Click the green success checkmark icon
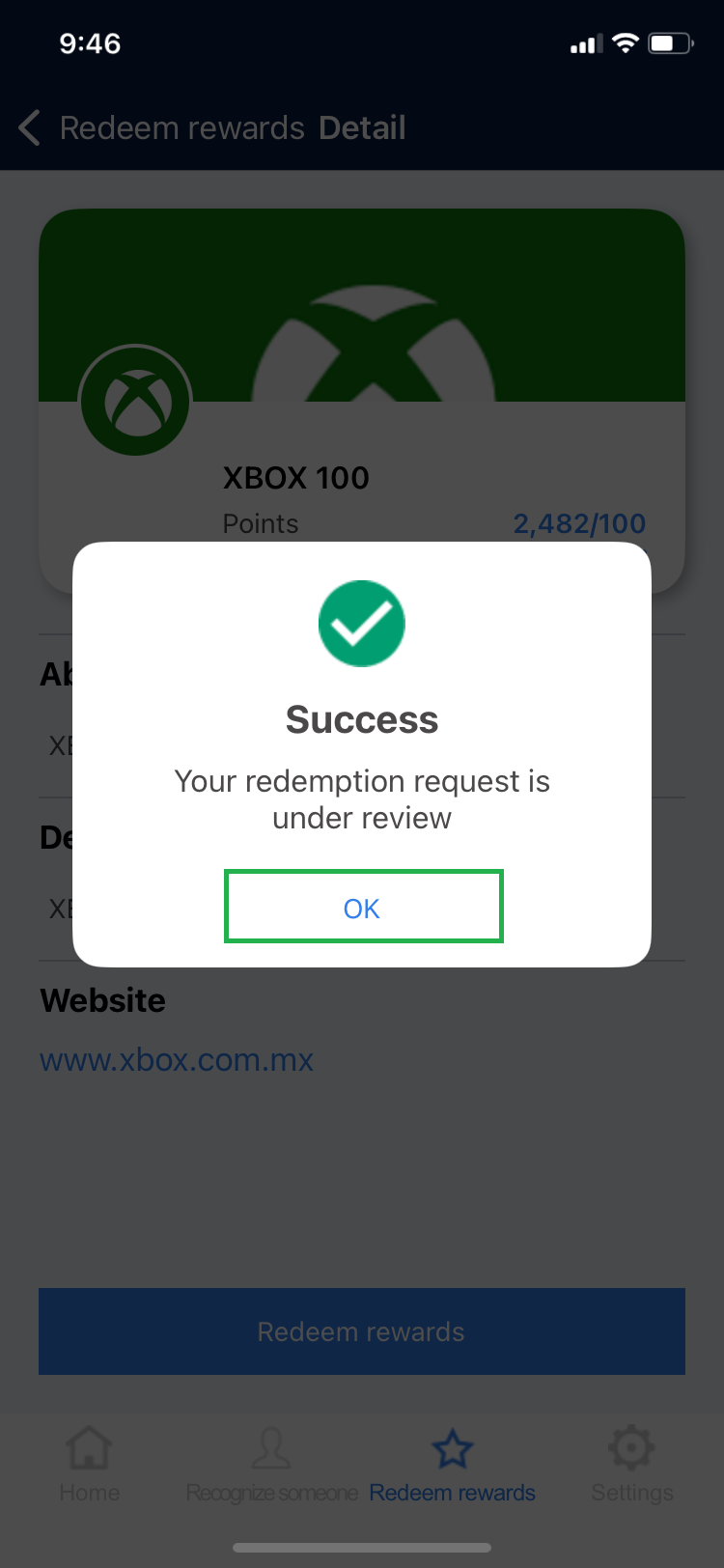724x1568 pixels. (x=362, y=623)
